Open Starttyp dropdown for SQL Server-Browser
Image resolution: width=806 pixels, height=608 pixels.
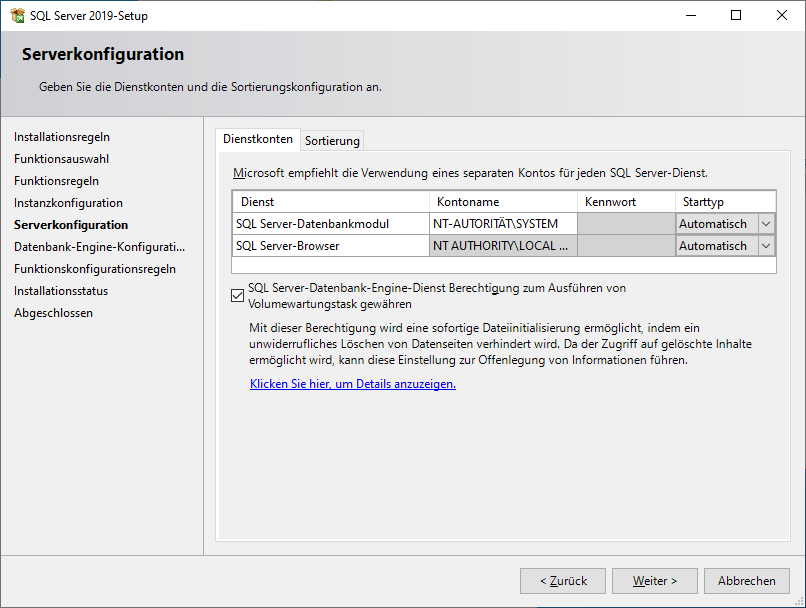[766, 246]
